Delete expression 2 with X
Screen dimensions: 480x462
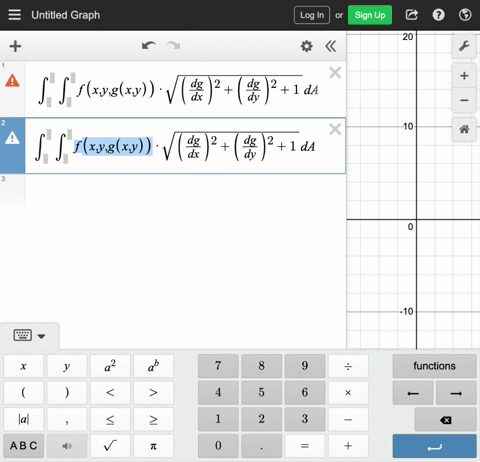335,129
